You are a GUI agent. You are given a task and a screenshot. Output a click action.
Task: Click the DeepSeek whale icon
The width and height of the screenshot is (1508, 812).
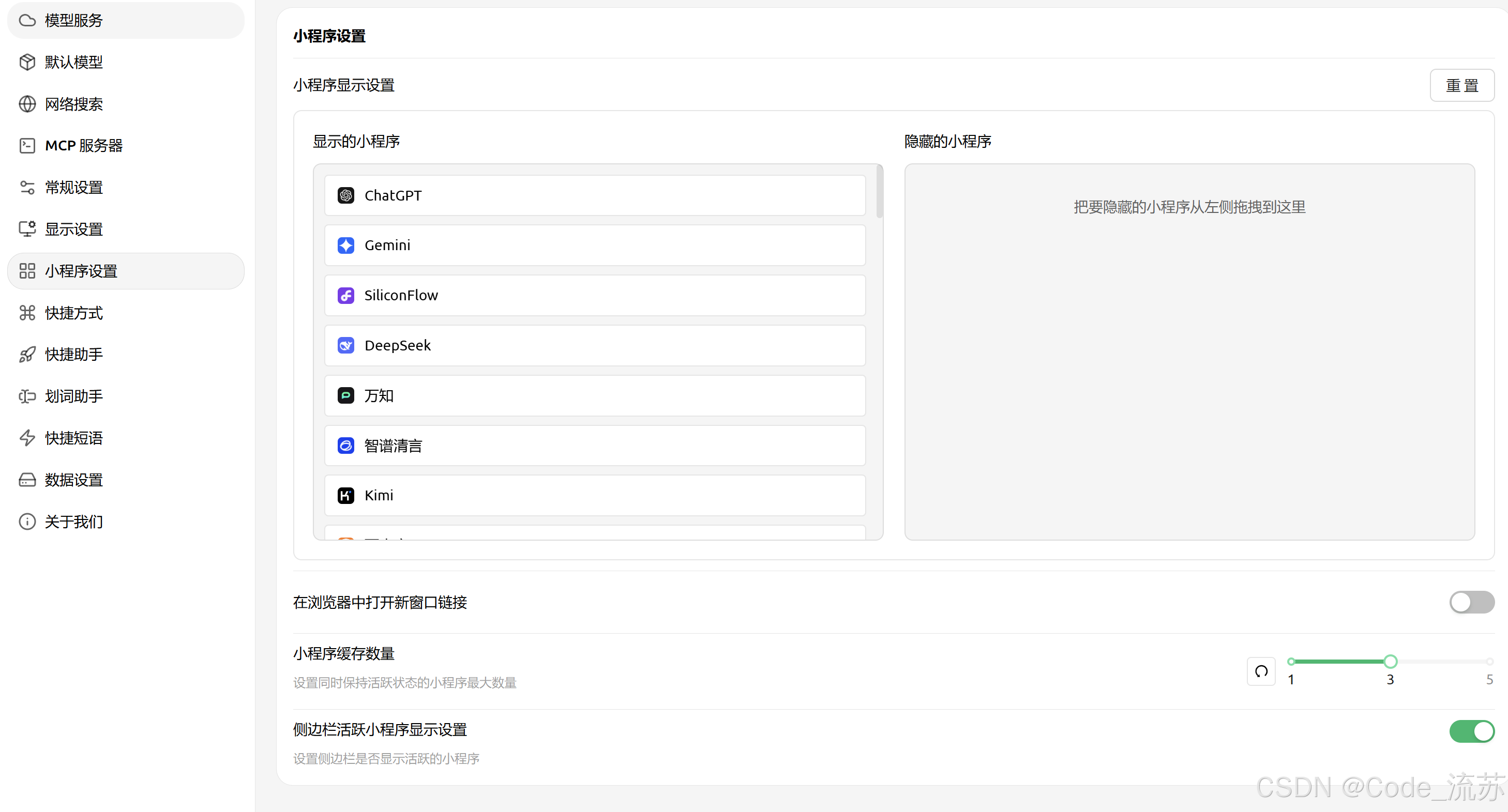click(346, 346)
